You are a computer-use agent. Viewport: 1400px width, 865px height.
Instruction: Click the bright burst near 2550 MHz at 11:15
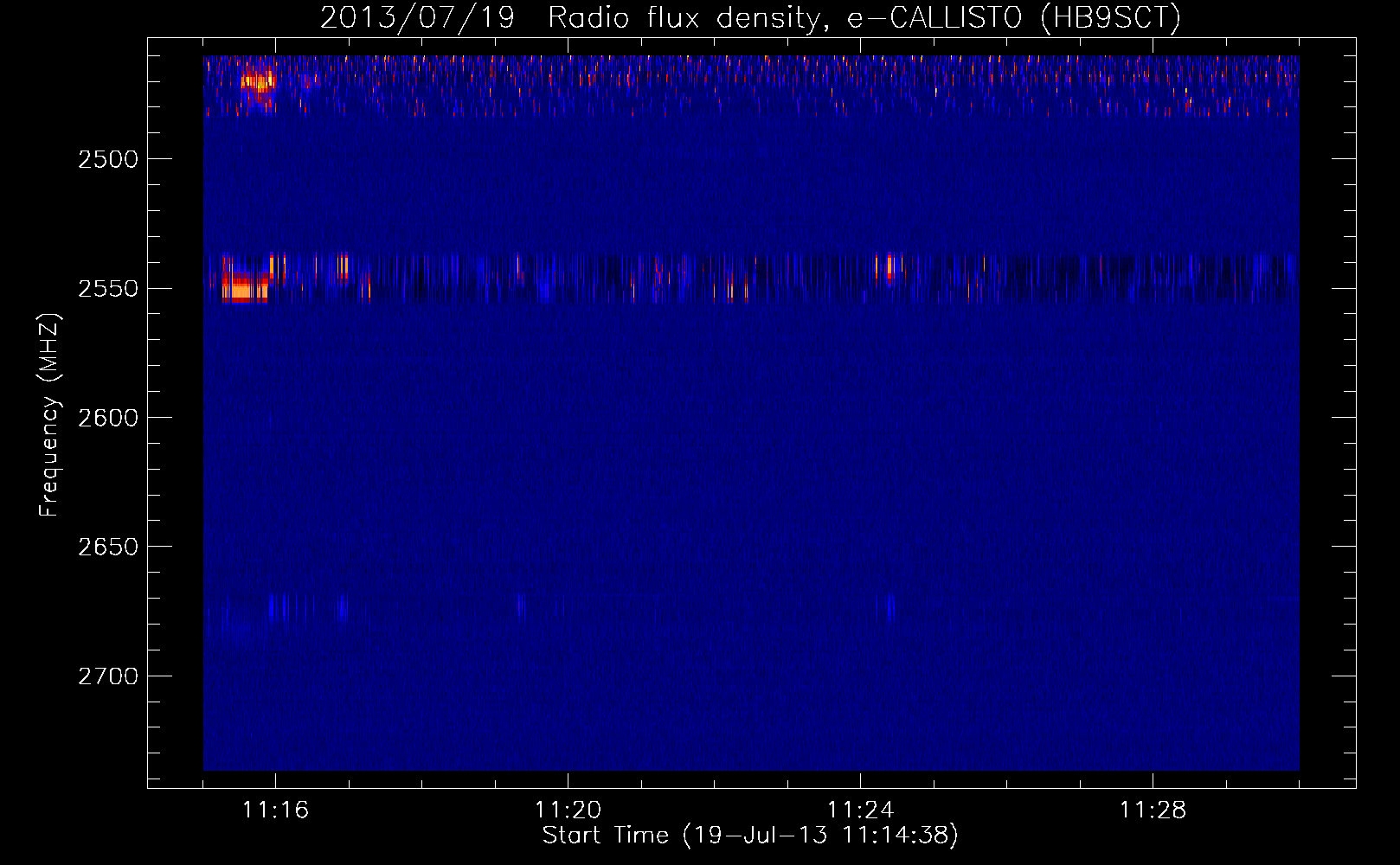point(245,286)
